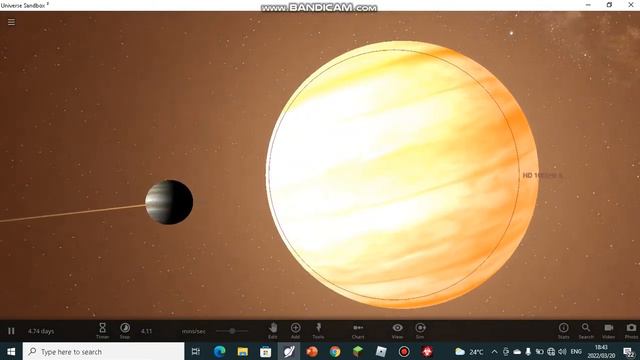Open the Search magnifier in the toolbar
This screenshot has height=360, width=640.
(586, 331)
